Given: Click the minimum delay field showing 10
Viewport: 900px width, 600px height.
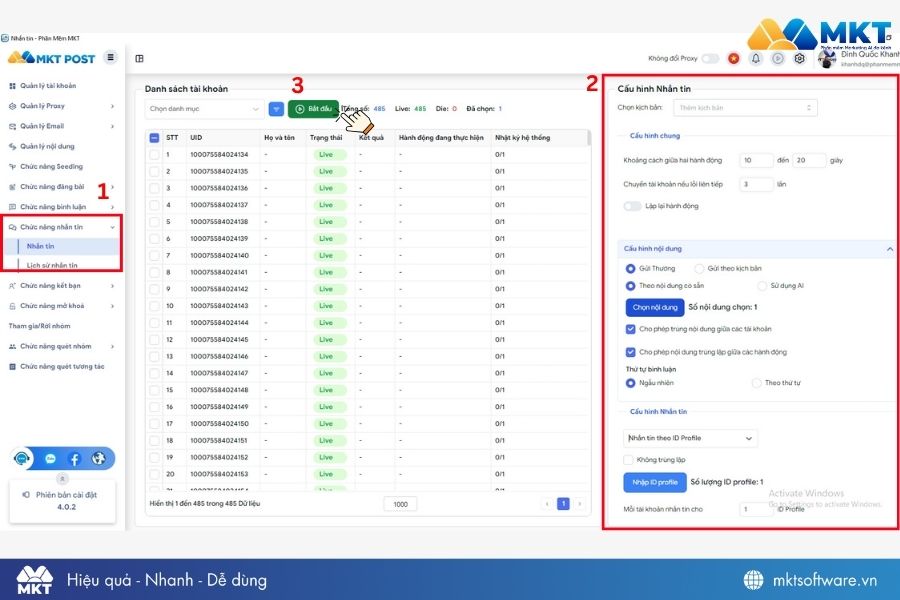Looking at the screenshot, I should [757, 161].
